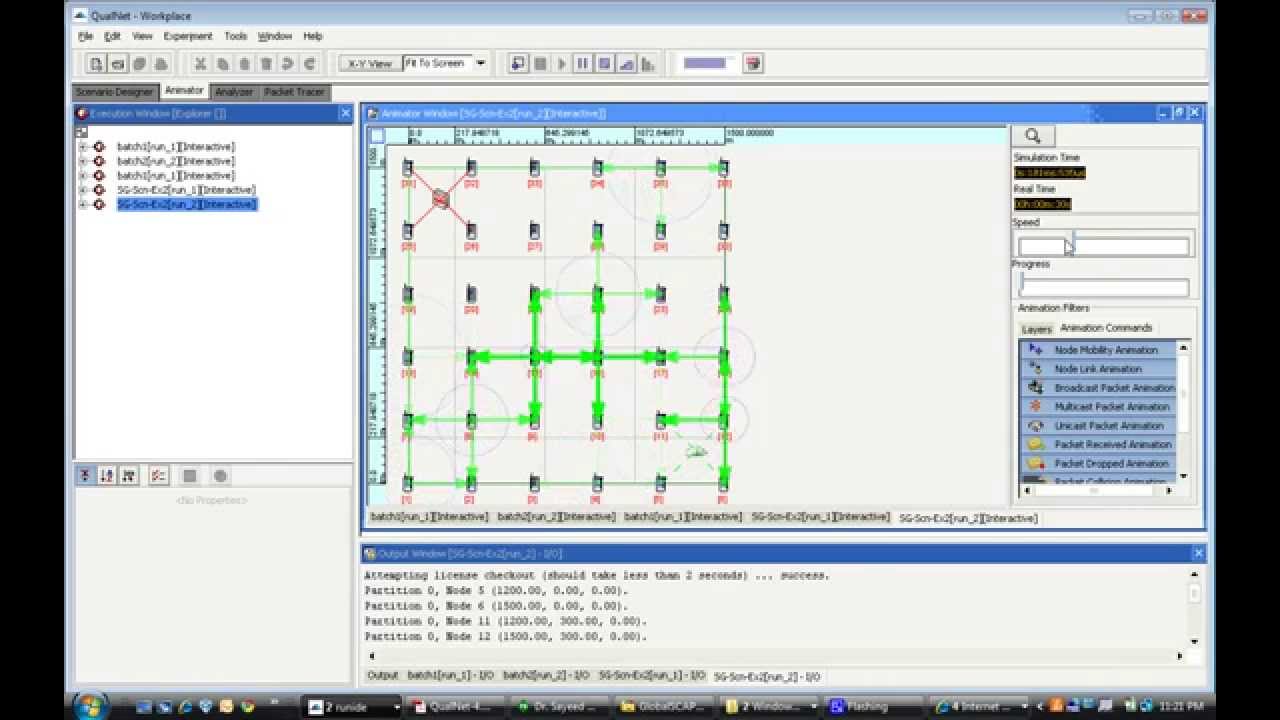The width and height of the screenshot is (1280, 720).
Task: Click the second properties panel sort icon
Action: pyautogui.click(x=107, y=476)
